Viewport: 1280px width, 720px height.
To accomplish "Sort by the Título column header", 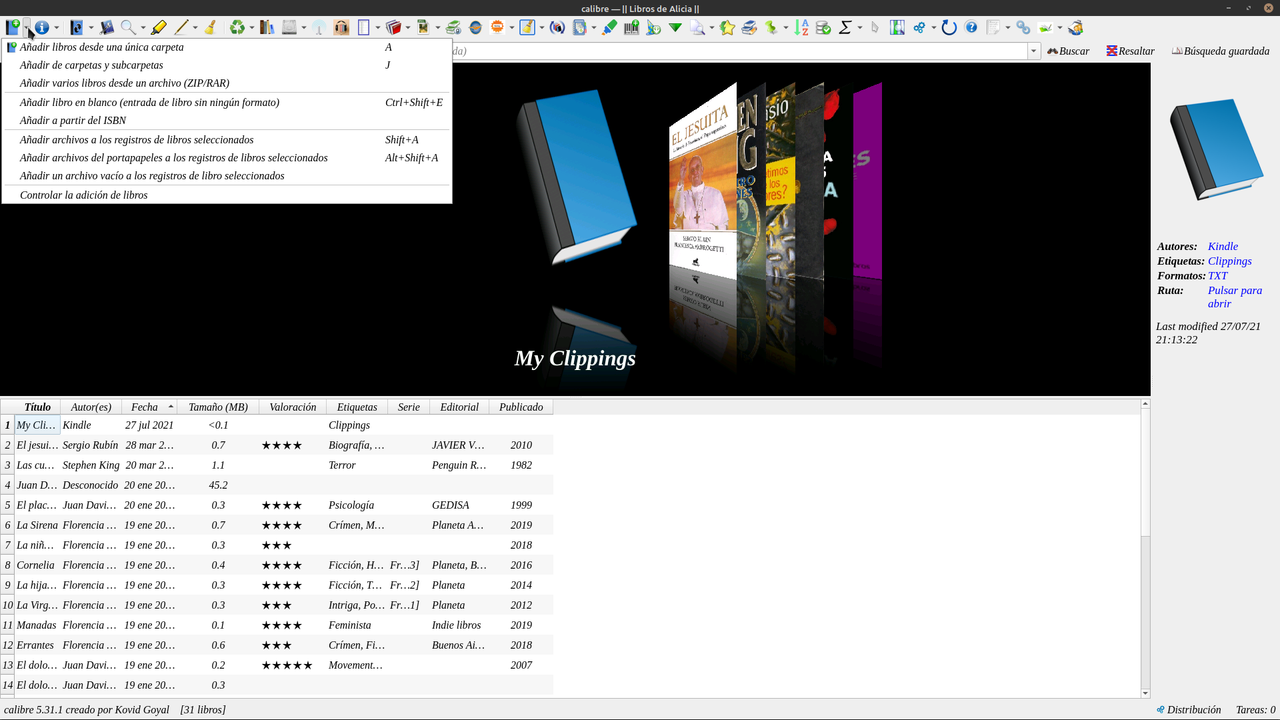I will coord(37,407).
